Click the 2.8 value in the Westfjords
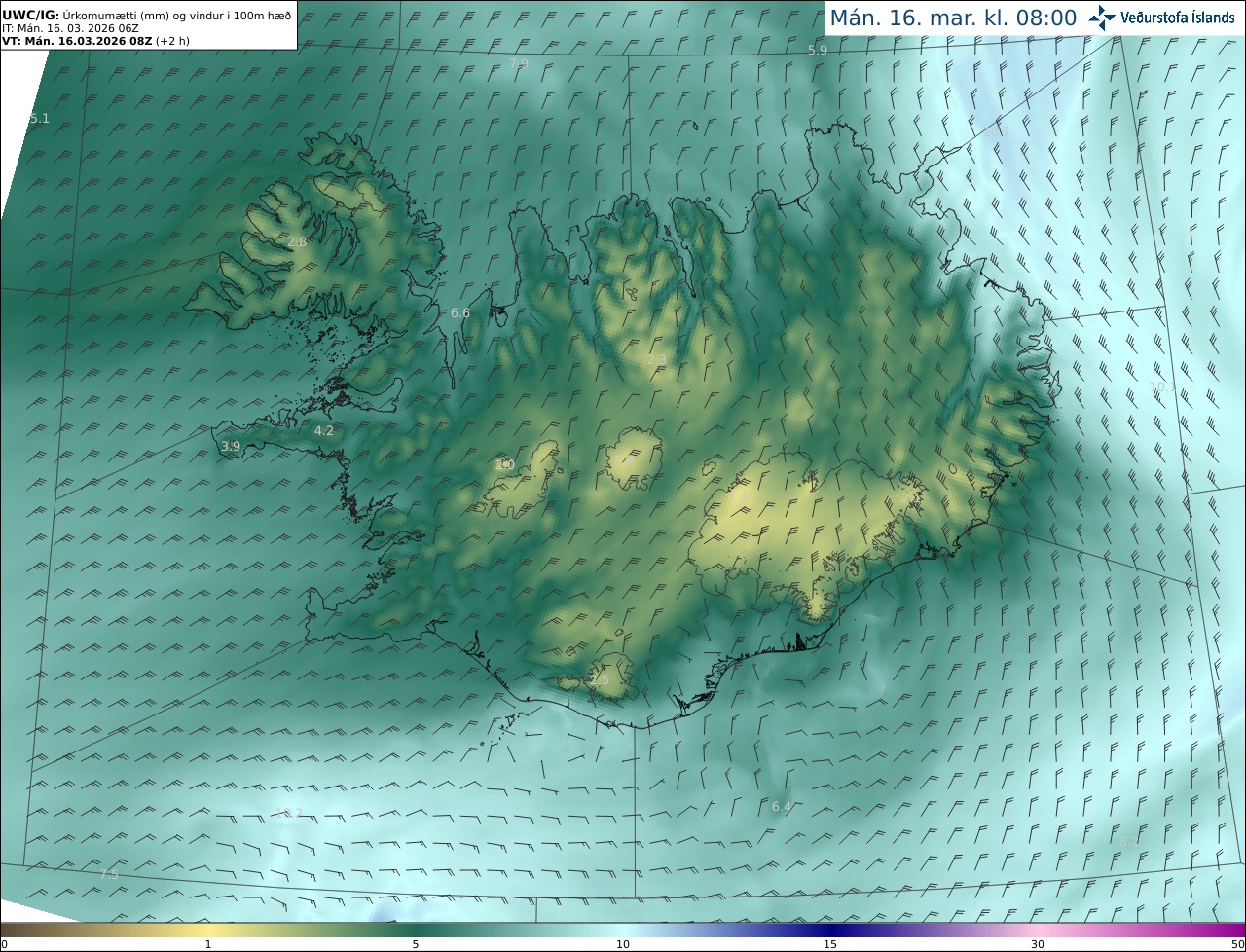The image size is (1246, 952). [297, 242]
